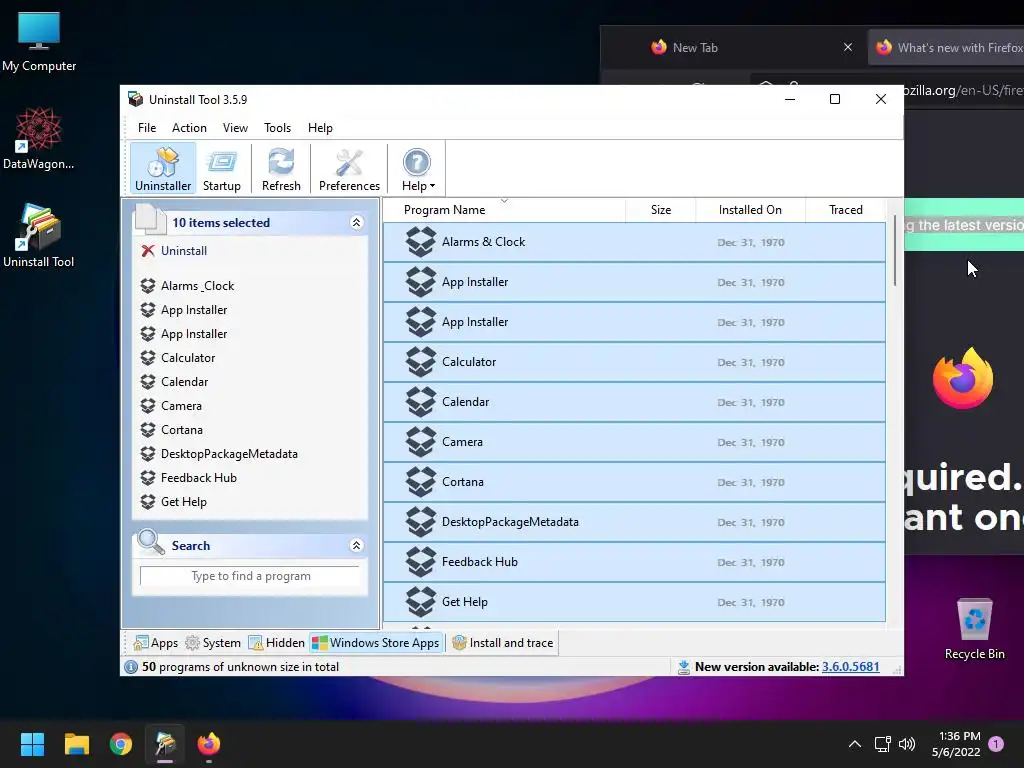1024x768 pixels.
Task: Sort by Installed On column header
Action: tap(750, 210)
